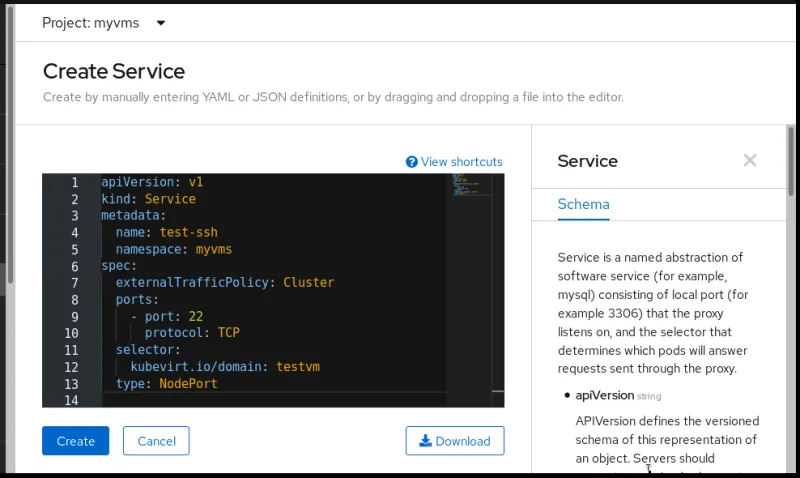Viewport: 800px width, 478px height.
Task: Close the Service schema sidebar
Action: pos(750,160)
